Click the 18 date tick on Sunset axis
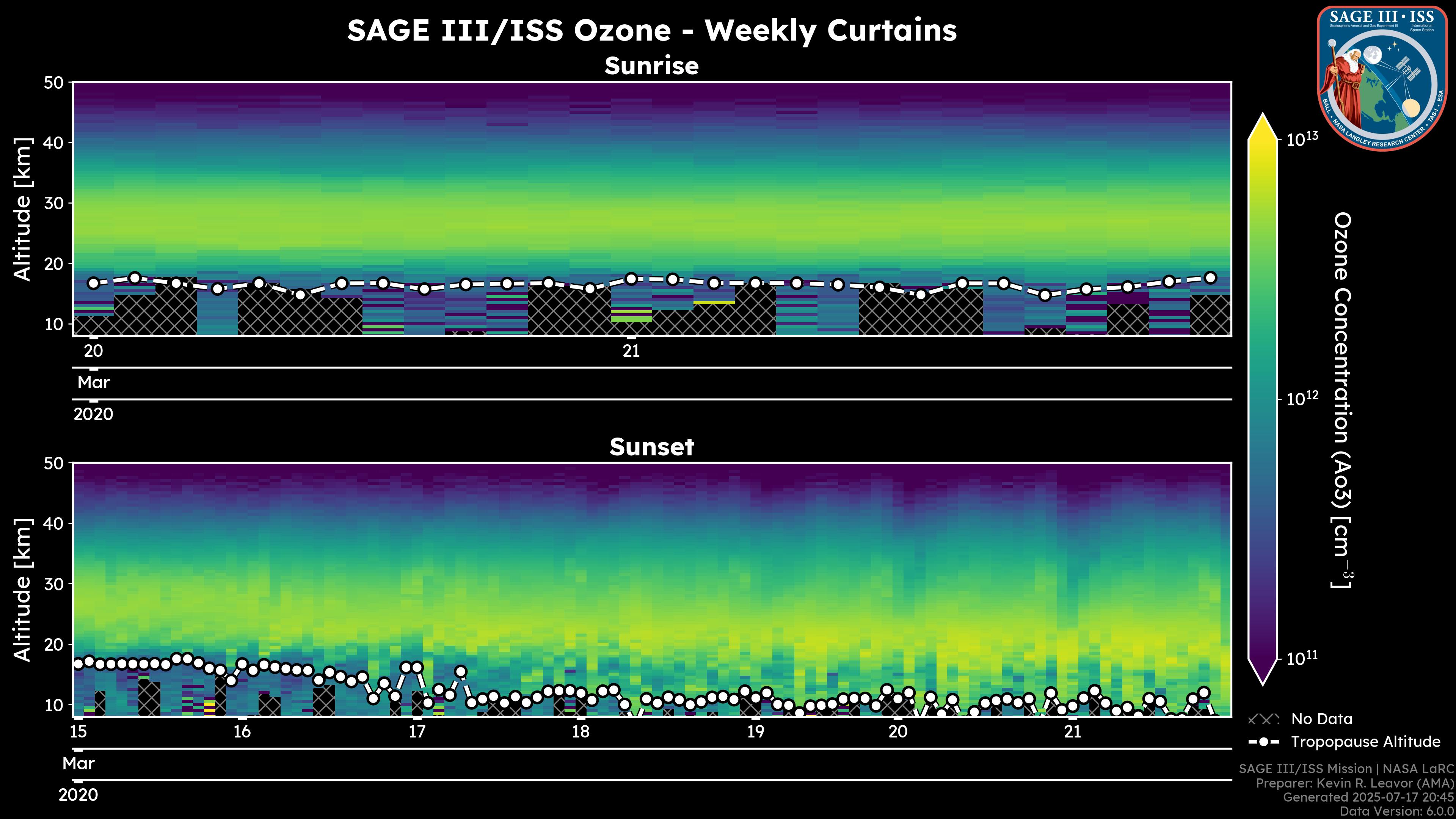Screen dimensions: 1456x819 click(581, 732)
